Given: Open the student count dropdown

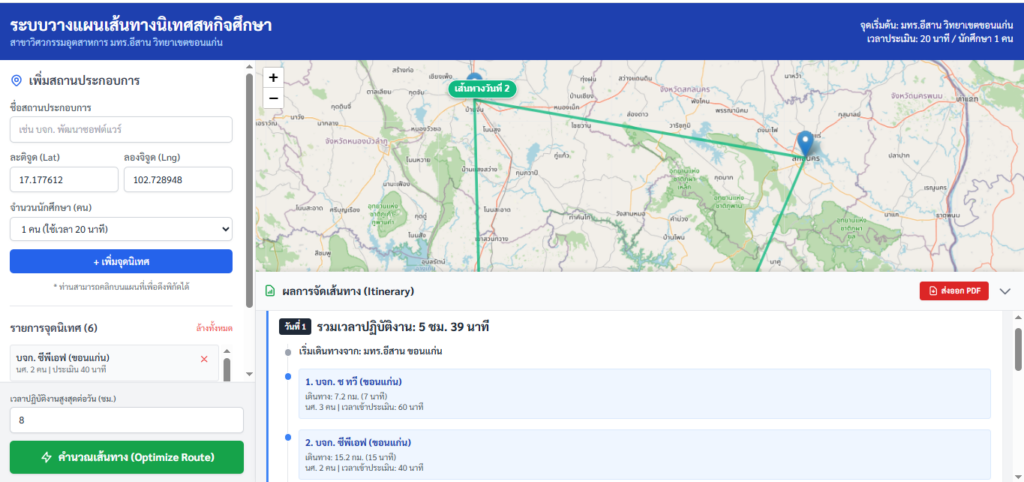Looking at the screenshot, I should (x=121, y=230).
